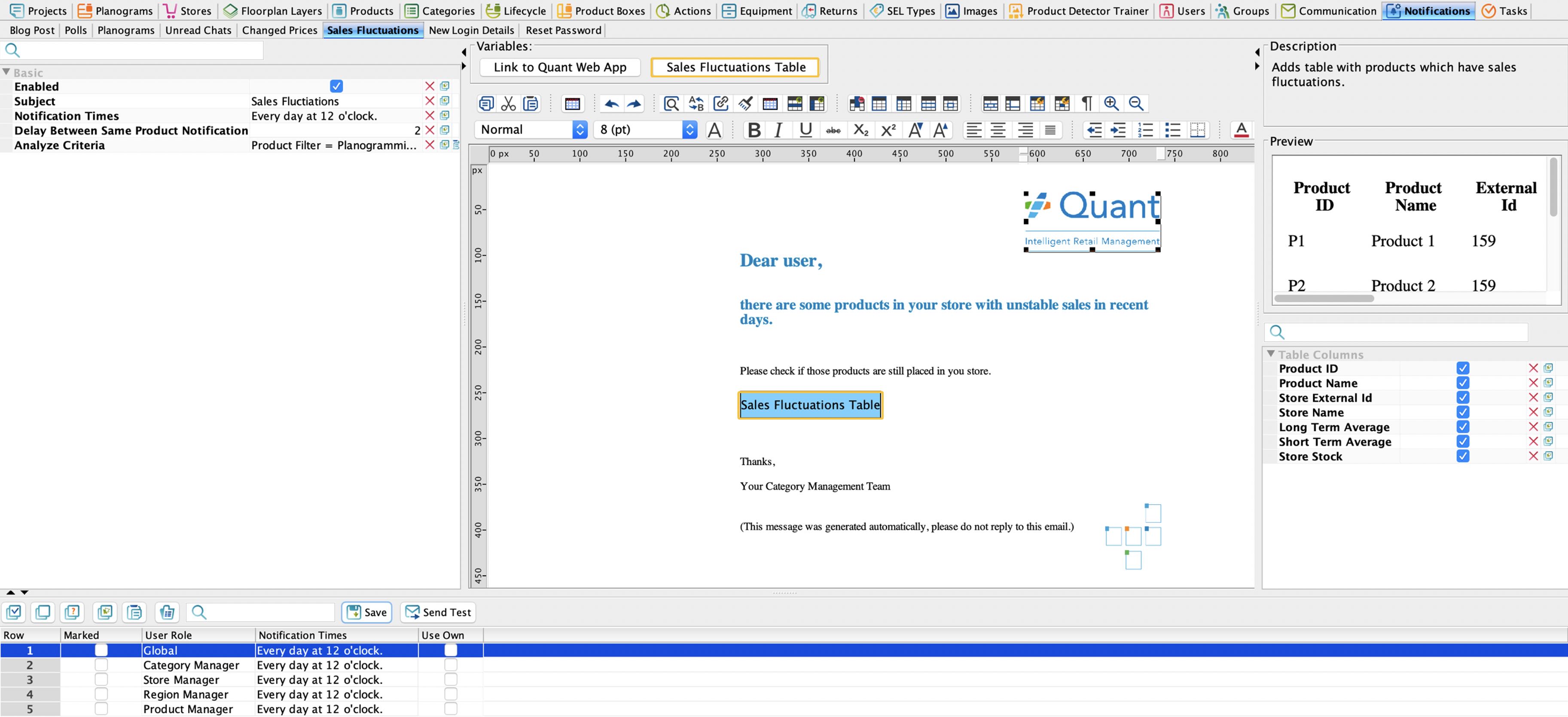Toggle Underline formatting

coord(805,130)
